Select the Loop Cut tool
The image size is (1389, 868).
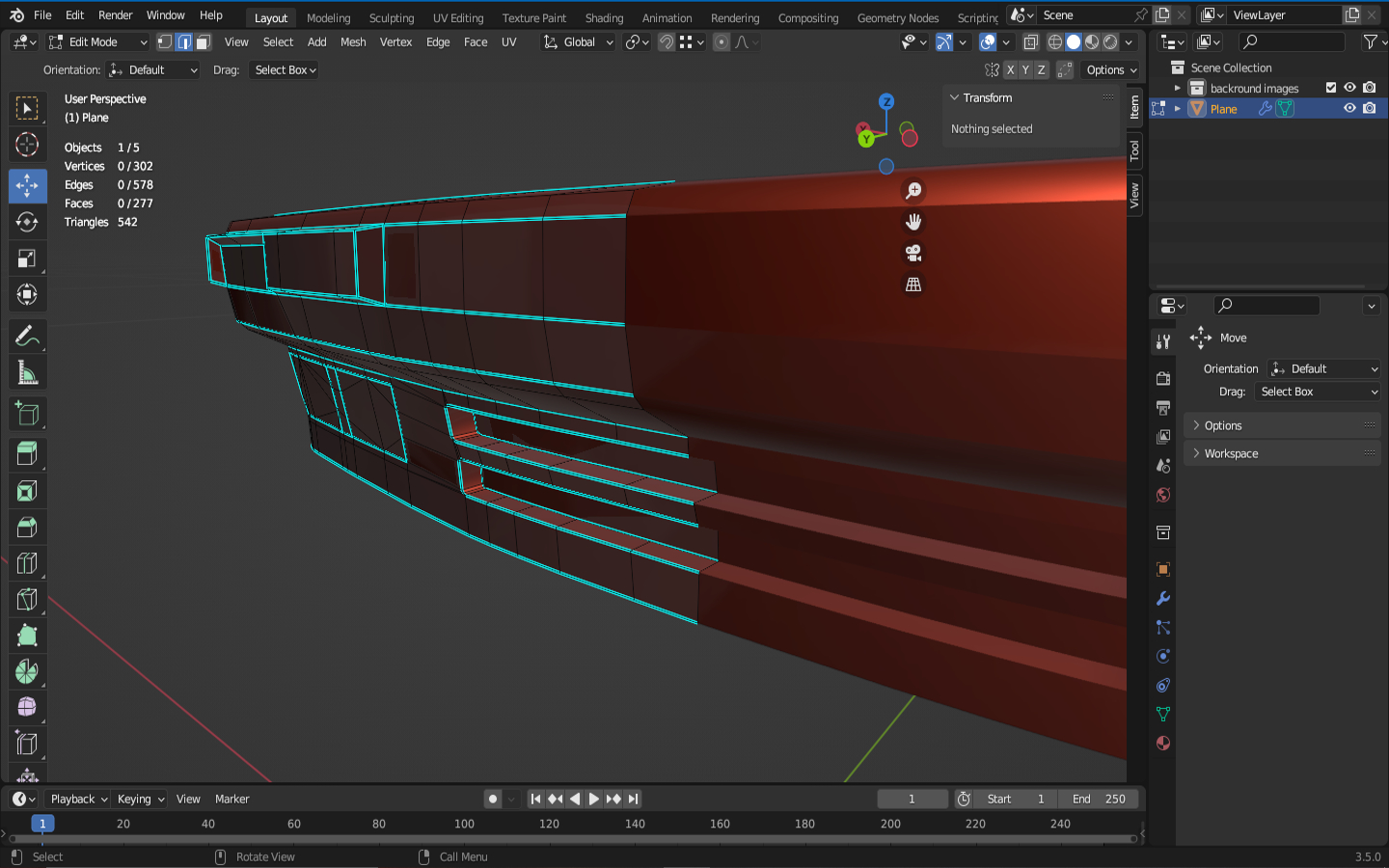point(27,563)
